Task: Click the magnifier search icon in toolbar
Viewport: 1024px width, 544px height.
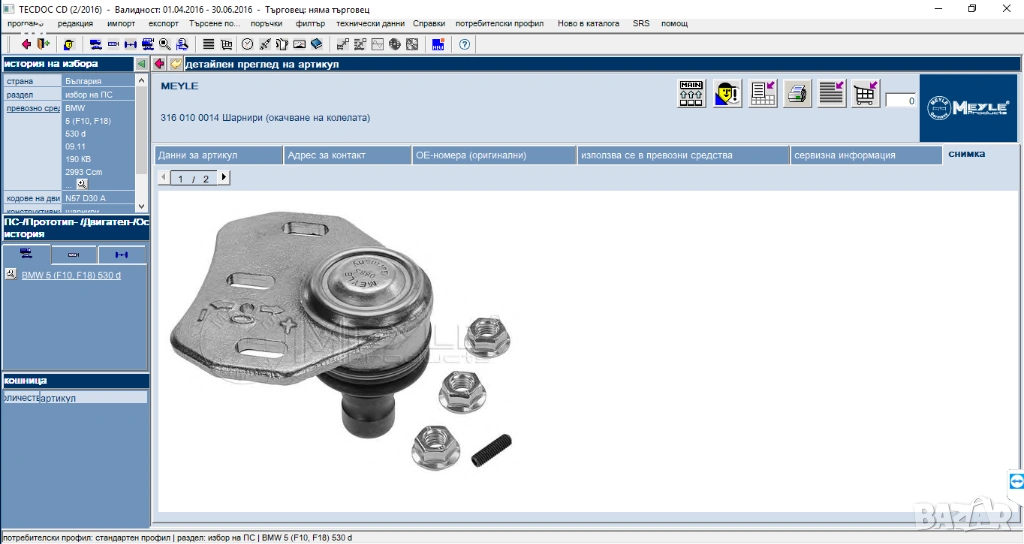Action: (x=164, y=44)
